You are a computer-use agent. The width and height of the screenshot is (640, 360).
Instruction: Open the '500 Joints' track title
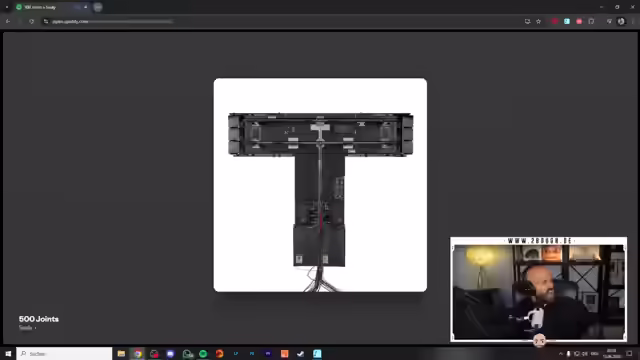click(x=39, y=319)
